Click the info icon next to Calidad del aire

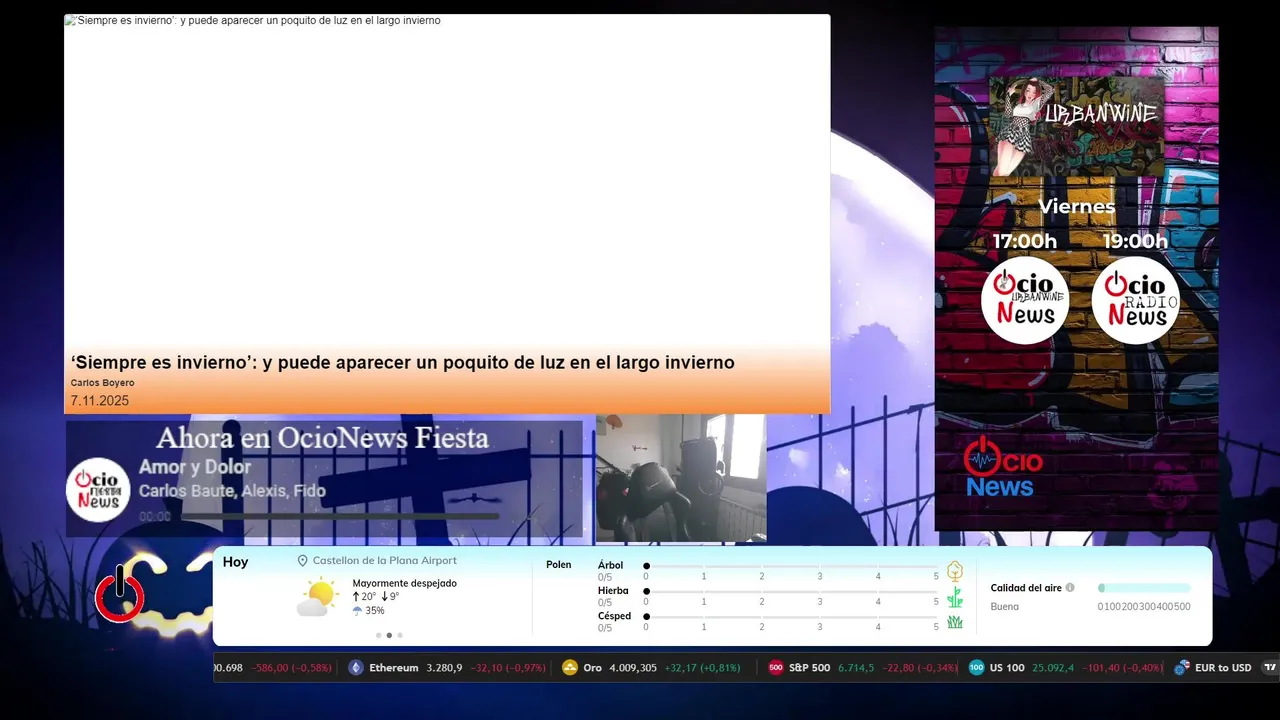click(1070, 588)
